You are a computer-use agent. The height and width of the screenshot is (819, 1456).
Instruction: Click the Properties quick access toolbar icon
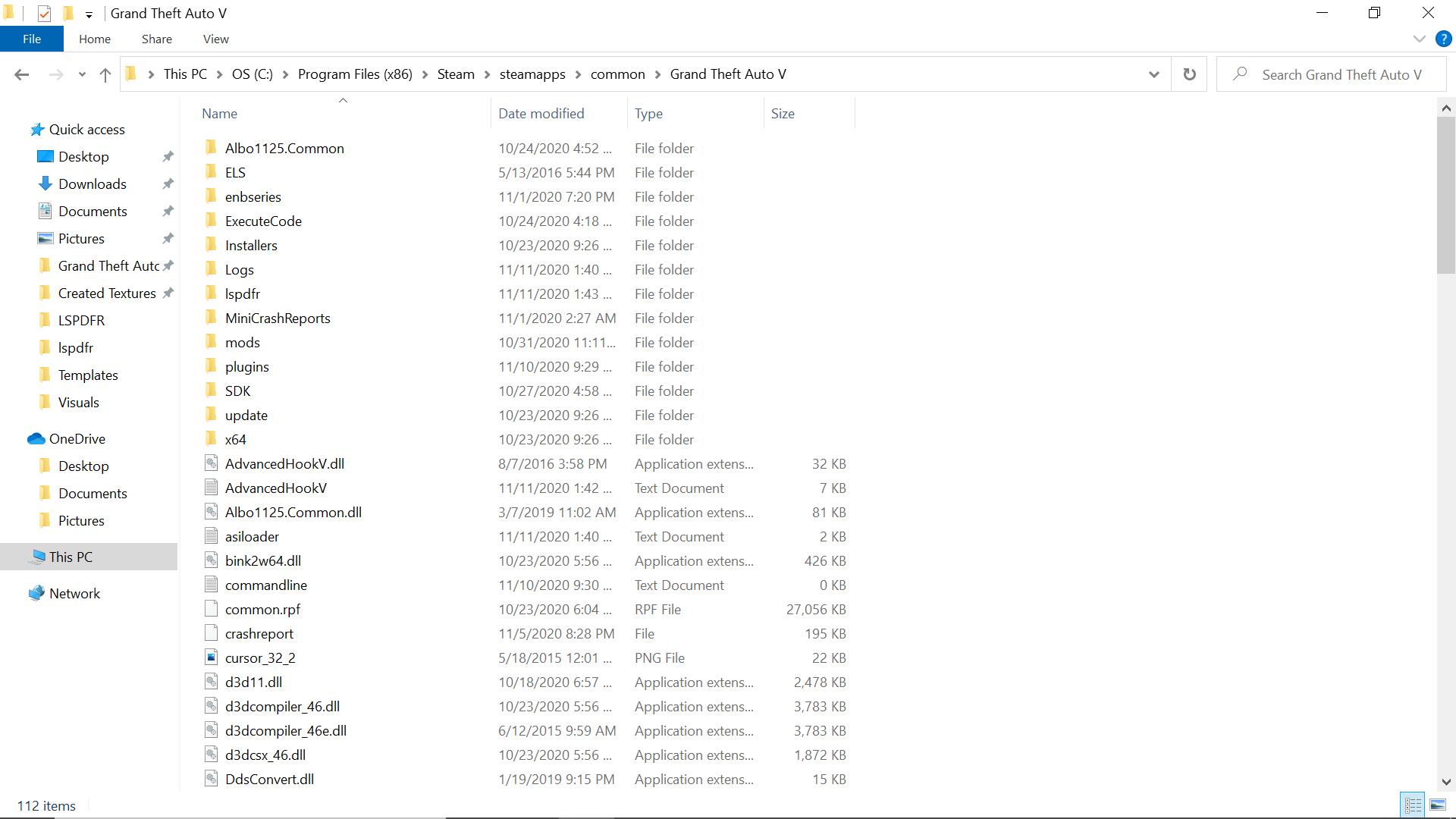45,13
